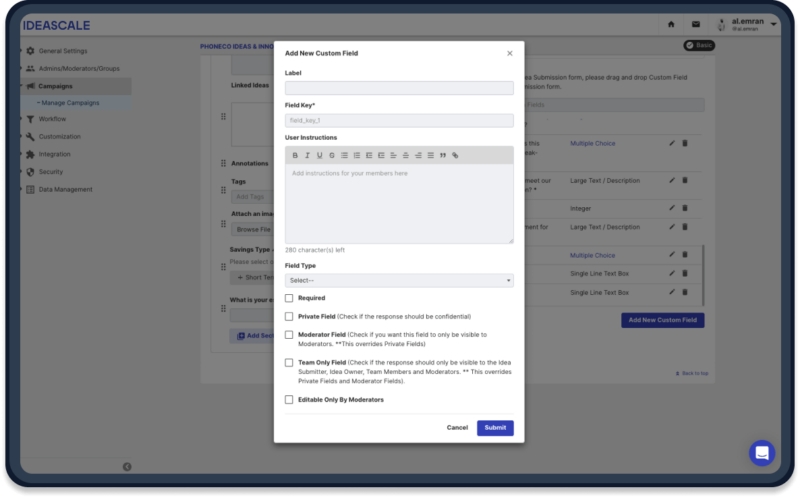
Task: Submit the new custom field
Action: pos(495,428)
